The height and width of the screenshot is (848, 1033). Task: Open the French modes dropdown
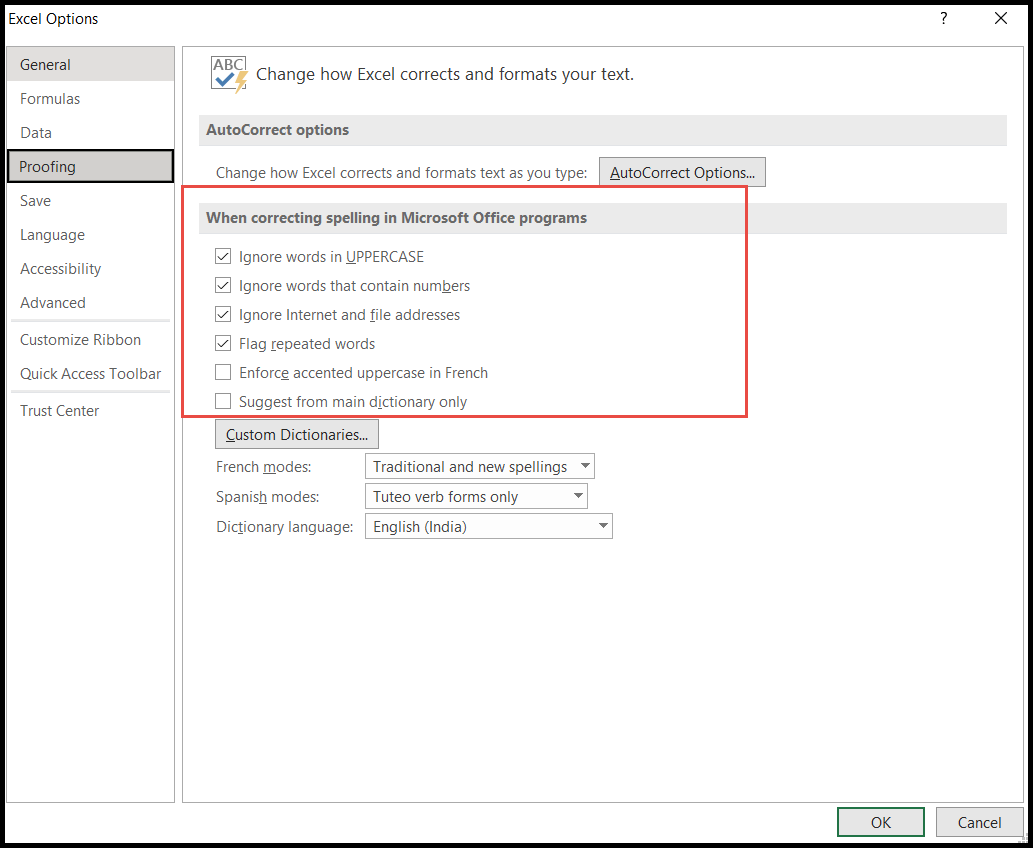pyautogui.click(x=480, y=466)
